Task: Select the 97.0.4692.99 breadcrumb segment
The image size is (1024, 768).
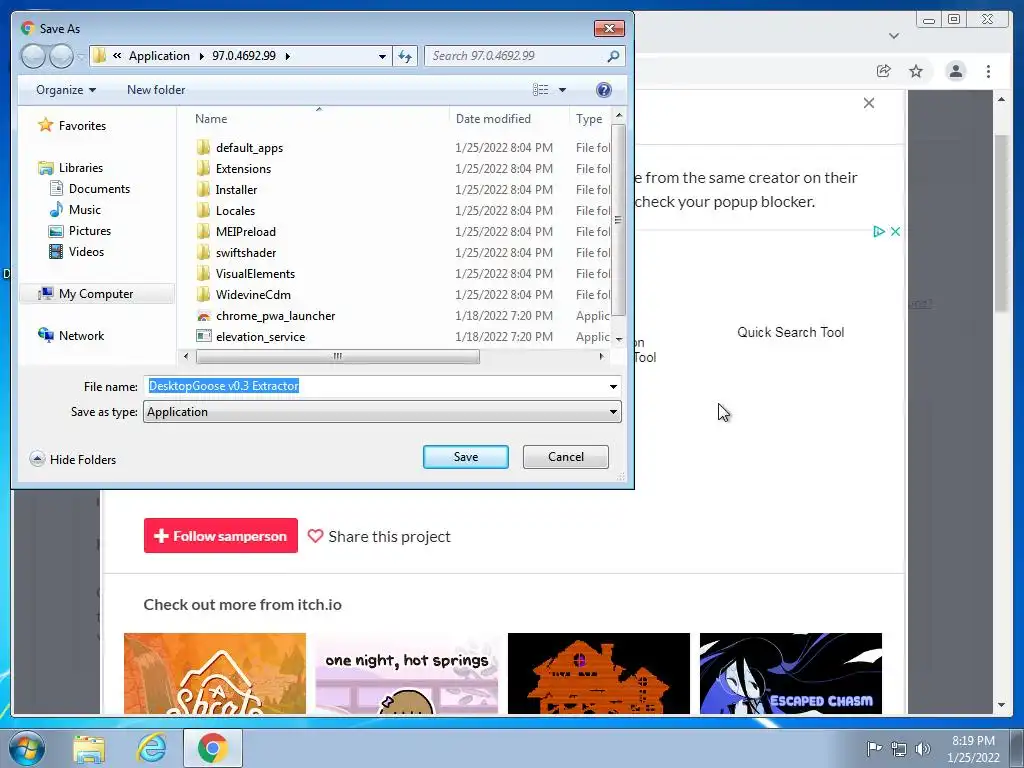Action: (244, 56)
